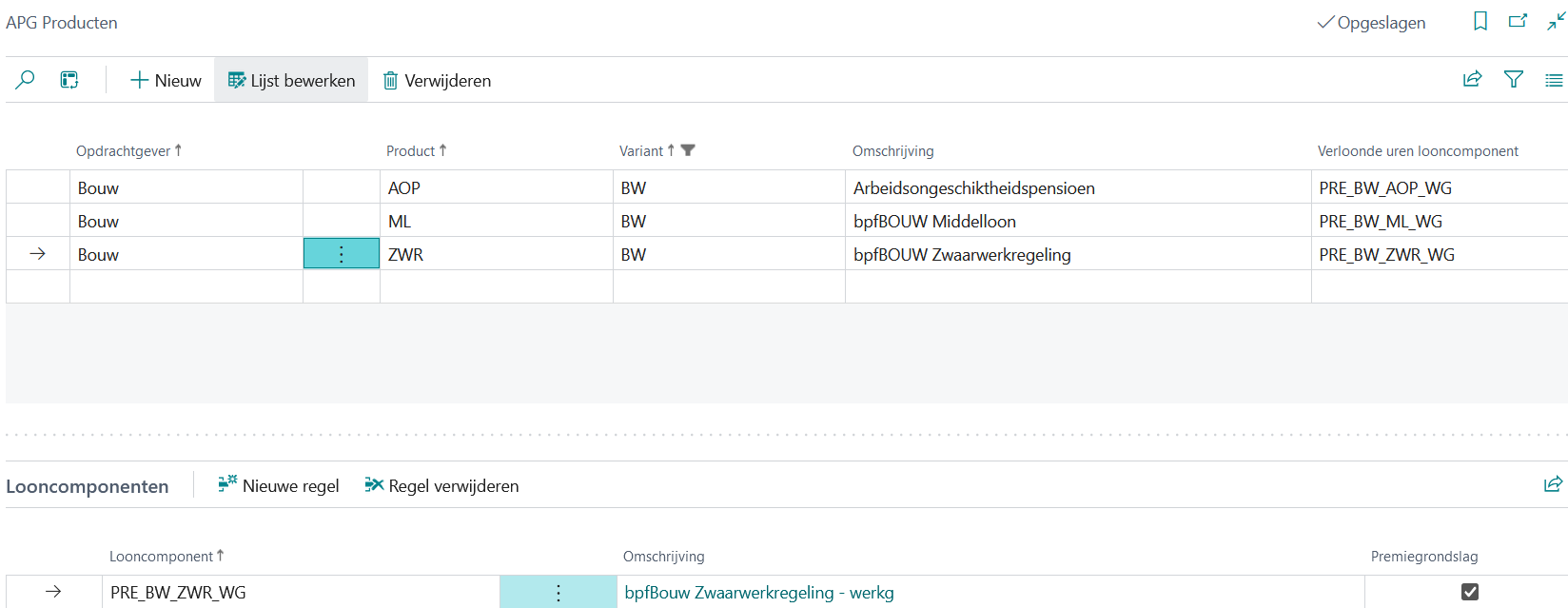Image resolution: width=1568 pixels, height=608 pixels.
Task: Click Nieuwe regel in Looncomponenten
Action: point(279,485)
